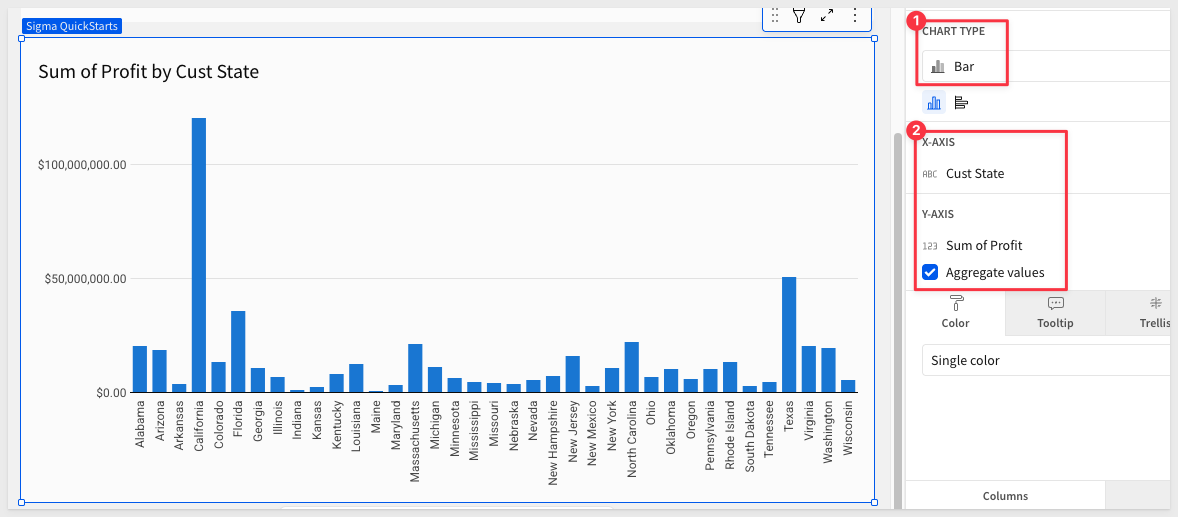This screenshot has height=517, width=1178.
Task: Click the X-AXIS heading
Action: 938,142
